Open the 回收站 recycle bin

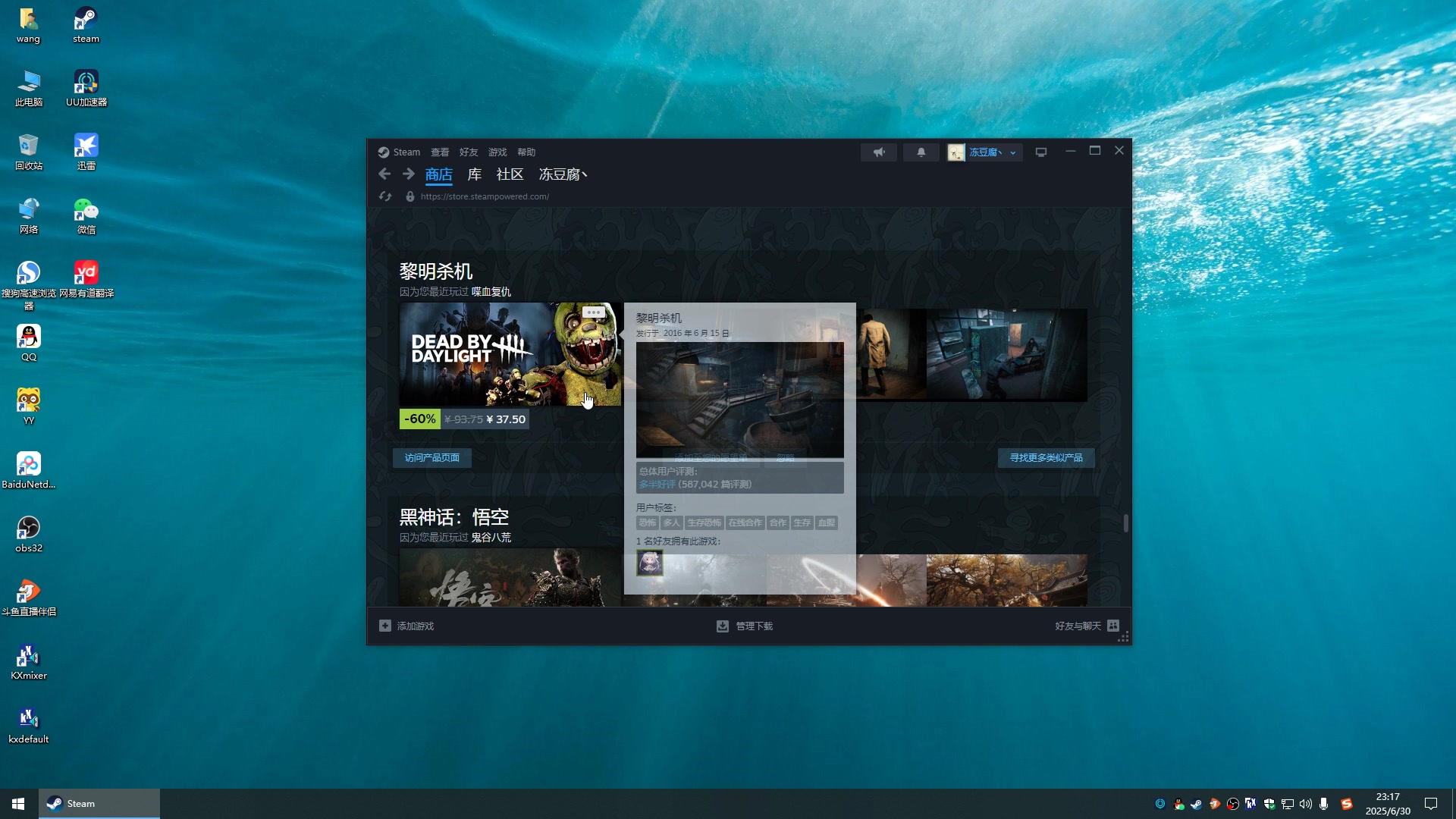click(29, 152)
